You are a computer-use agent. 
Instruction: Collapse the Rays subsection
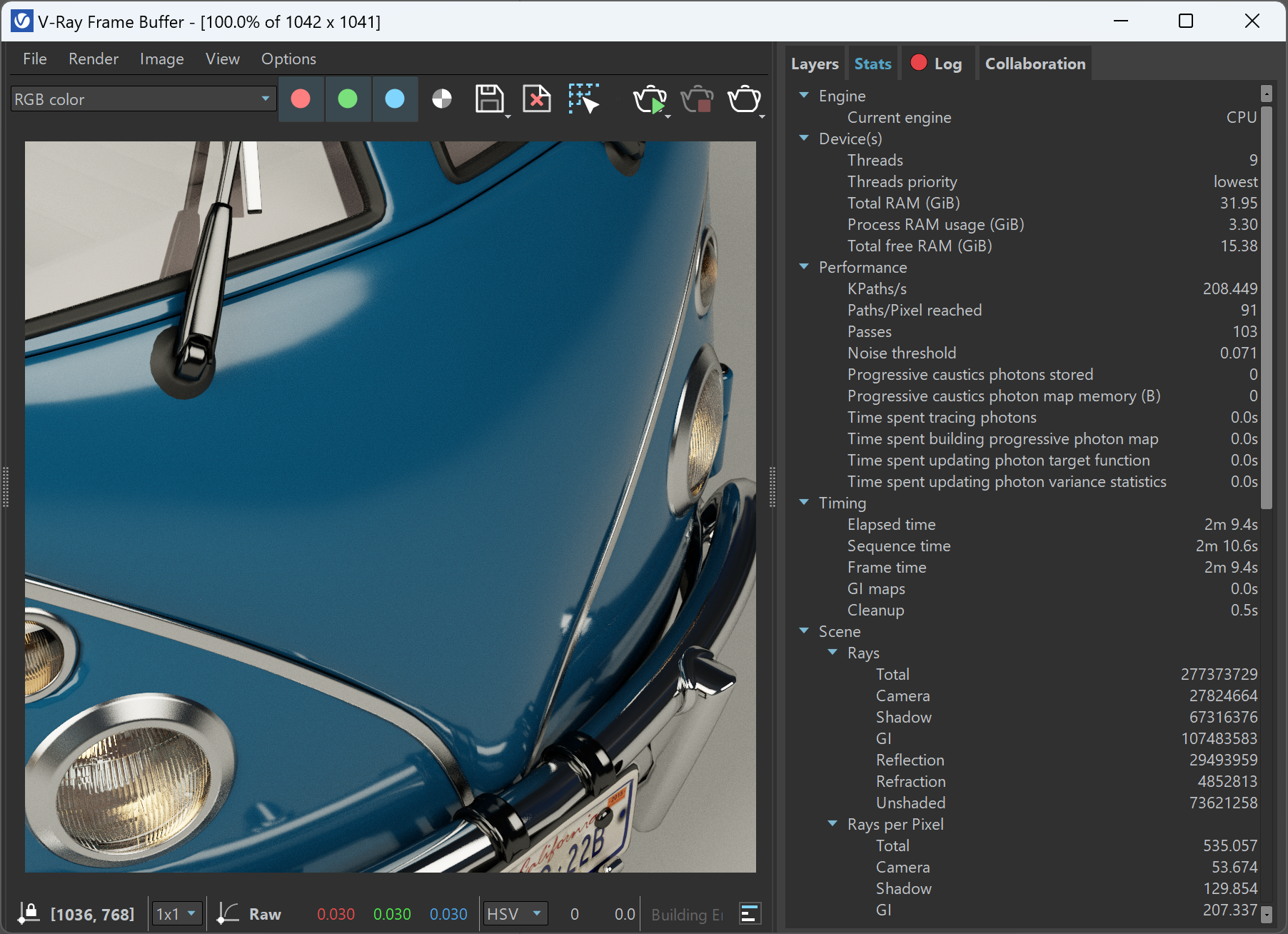(x=832, y=652)
